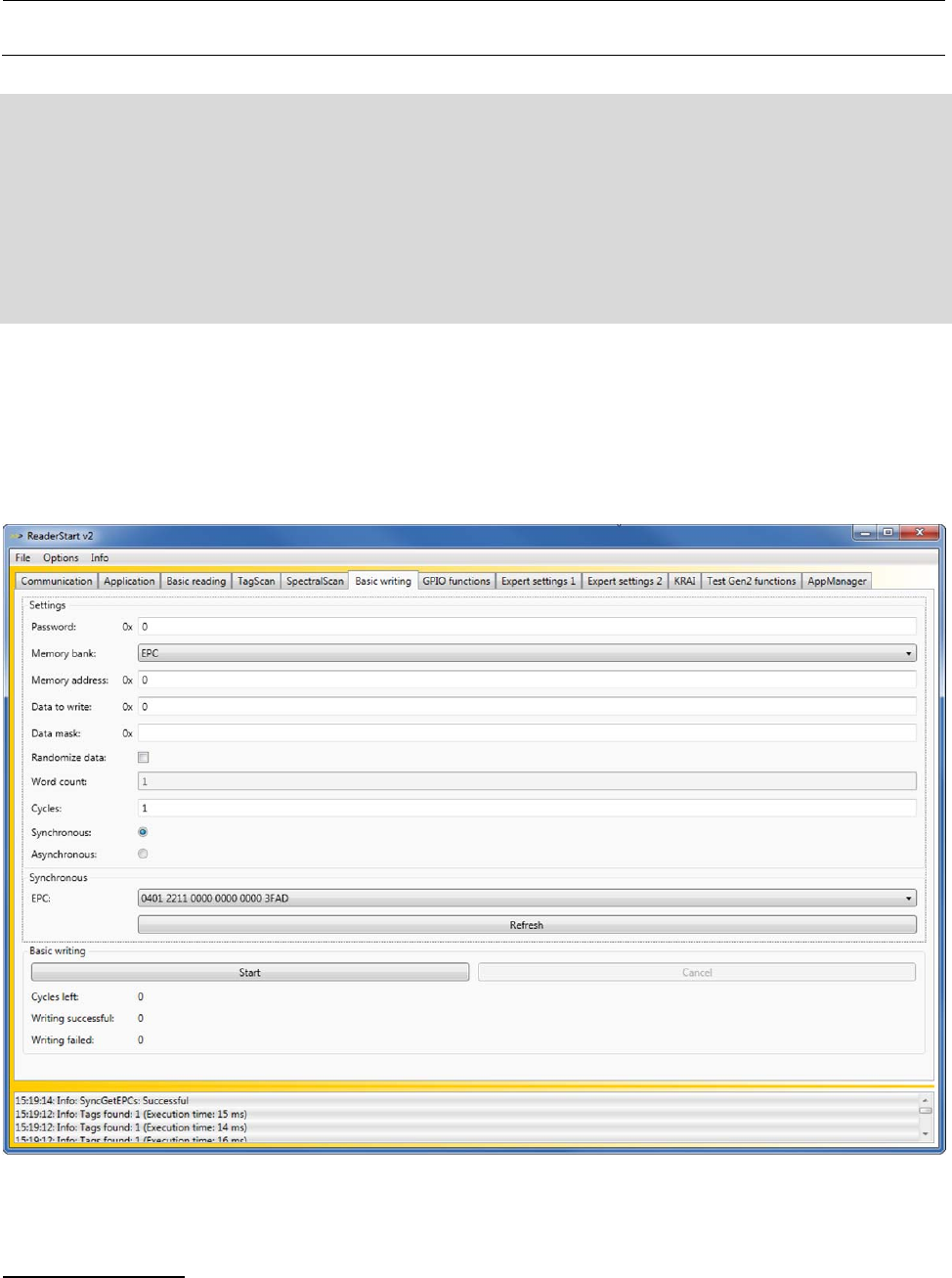This screenshot has width=952, height=1278.
Task: Click the ReaderStart v2 title icon
Action: click(17, 536)
